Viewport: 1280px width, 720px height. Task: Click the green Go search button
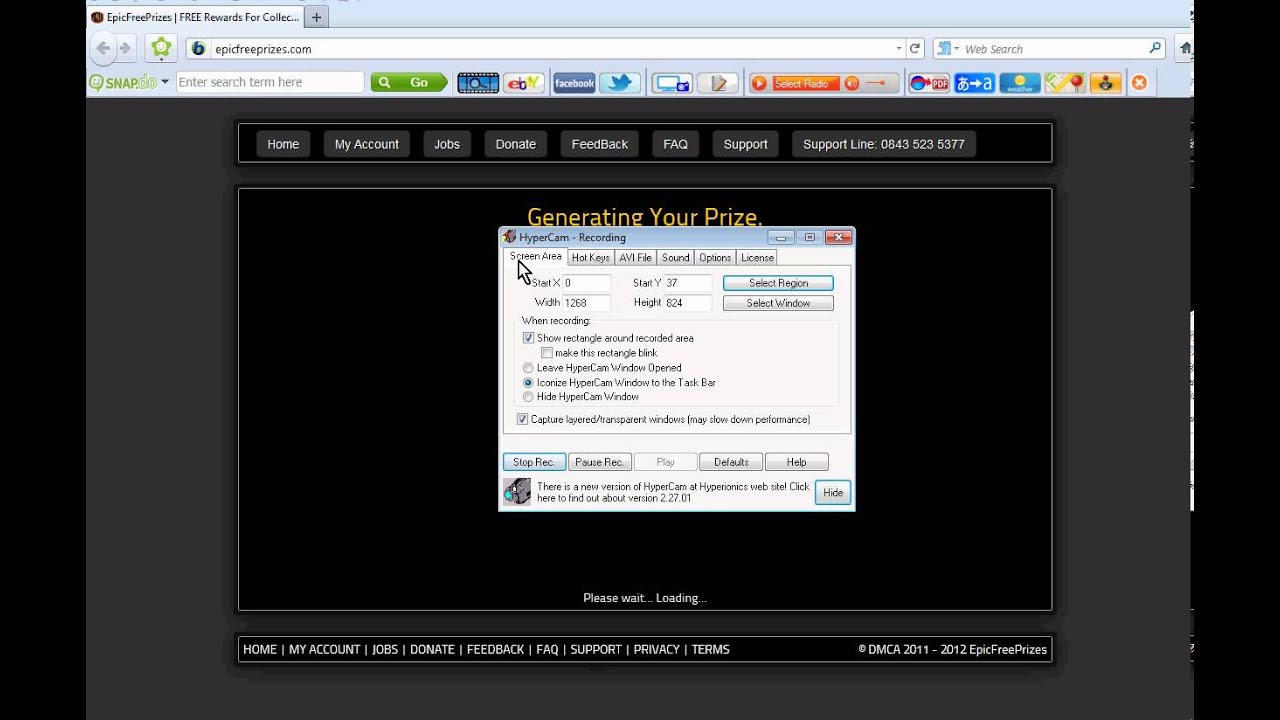click(409, 82)
